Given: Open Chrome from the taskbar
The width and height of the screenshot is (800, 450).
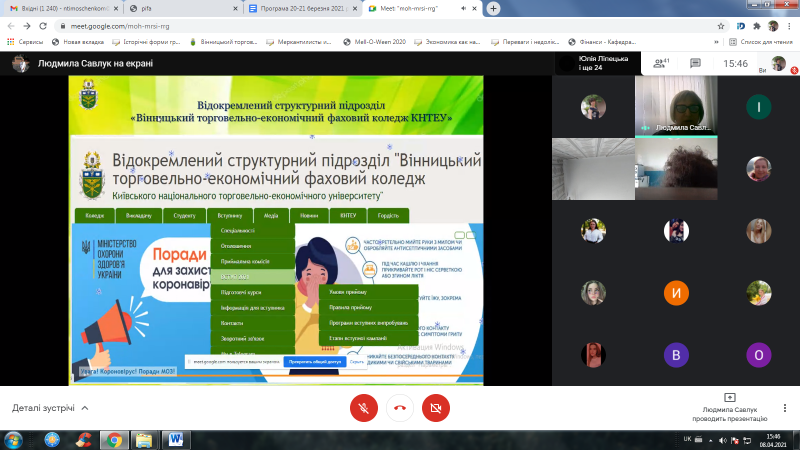Looking at the screenshot, I should [114, 440].
